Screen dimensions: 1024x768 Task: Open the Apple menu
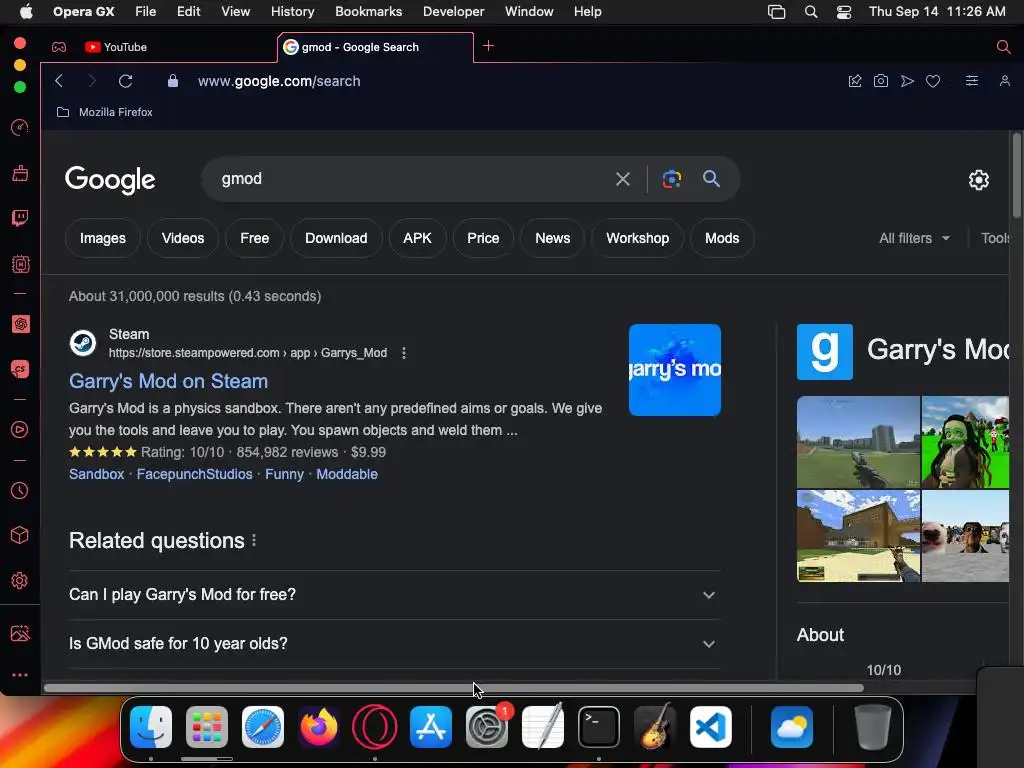click(x=26, y=12)
